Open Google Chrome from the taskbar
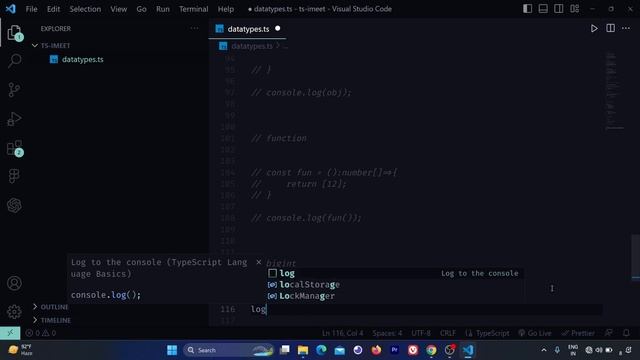 pos(431,350)
